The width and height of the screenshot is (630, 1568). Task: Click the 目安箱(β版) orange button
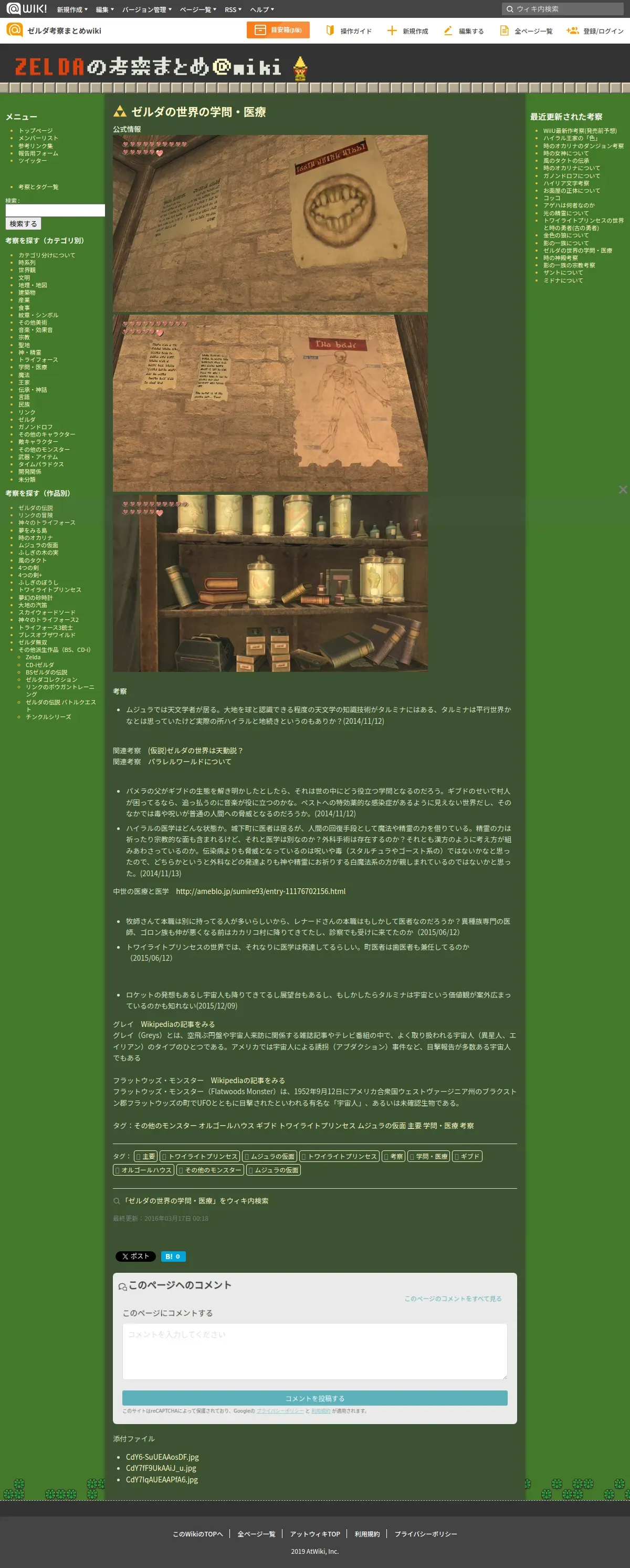[278, 30]
